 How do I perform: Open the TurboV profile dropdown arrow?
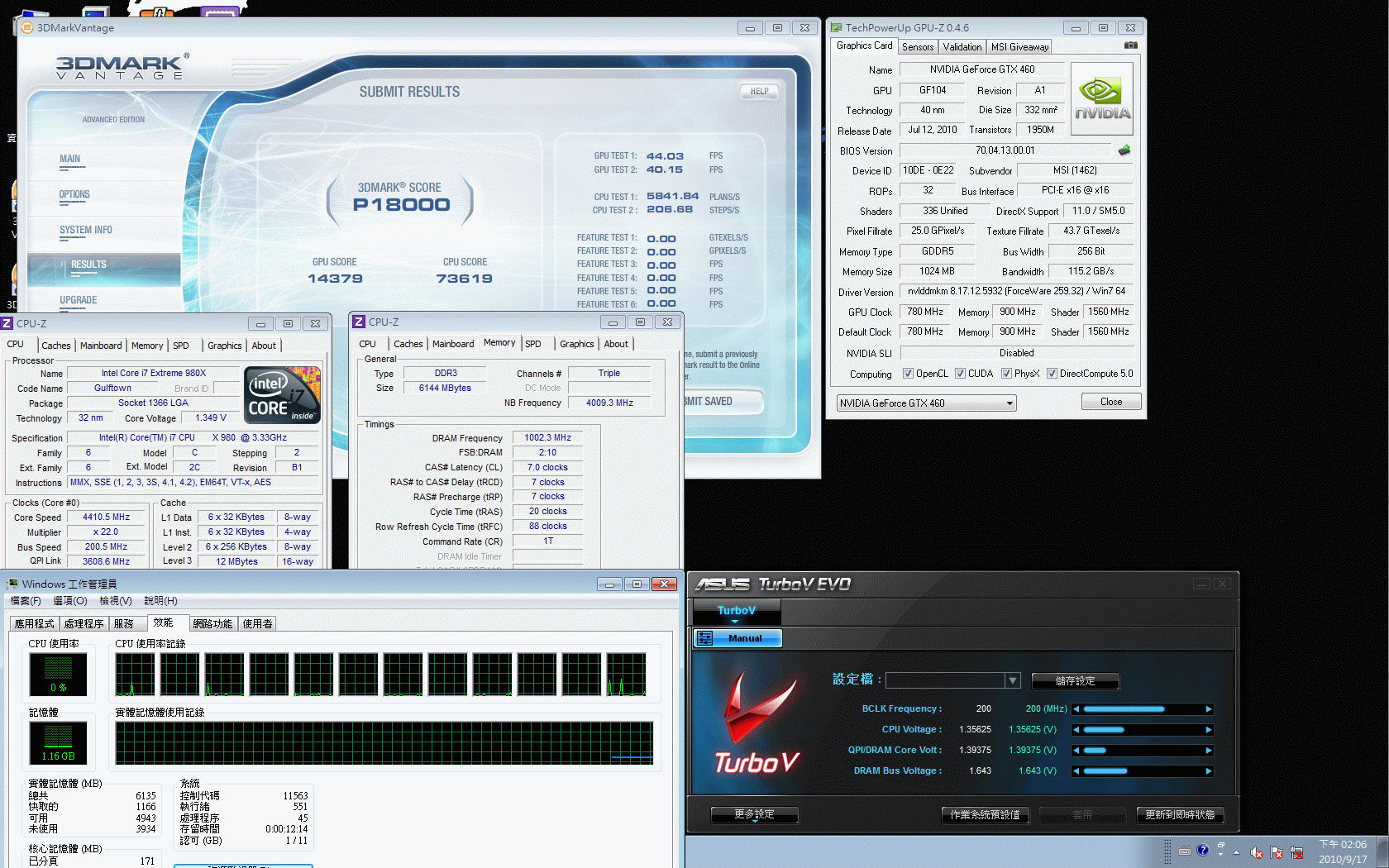[x=1012, y=680]
